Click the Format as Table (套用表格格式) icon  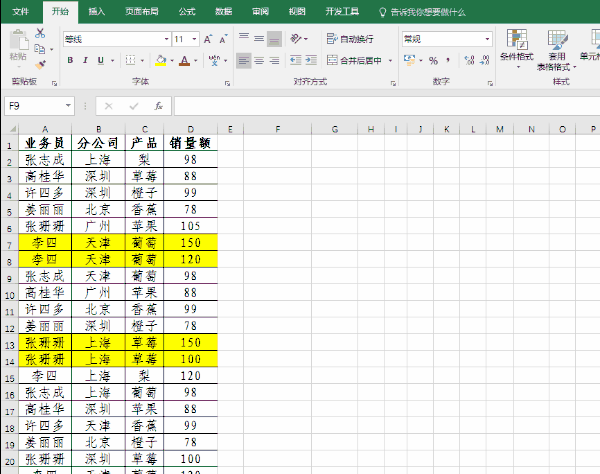(x=558, y=45)
